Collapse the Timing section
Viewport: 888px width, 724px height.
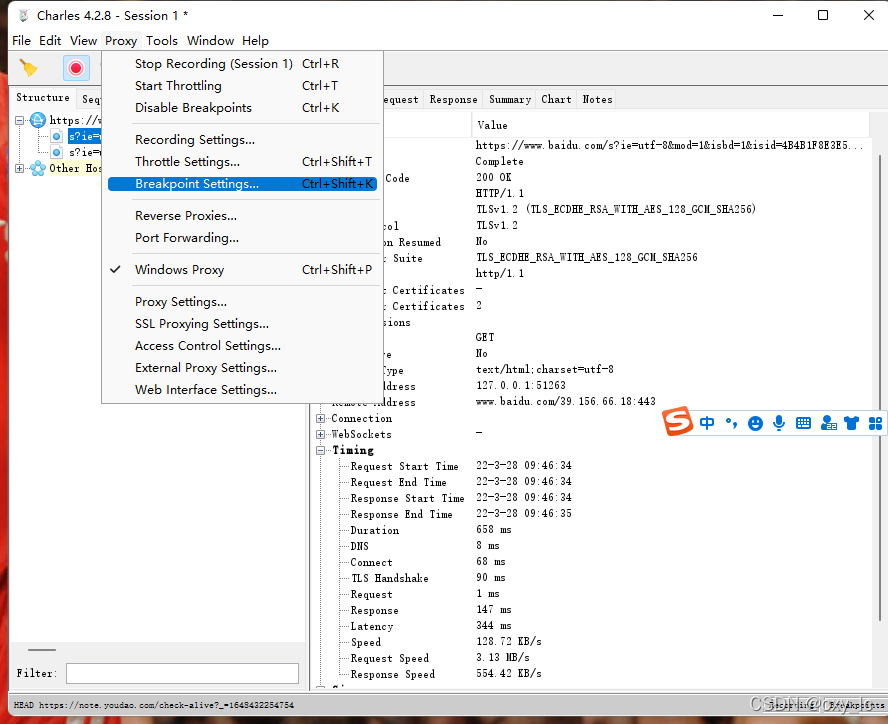pyautogui.click(x=321, y=450)
